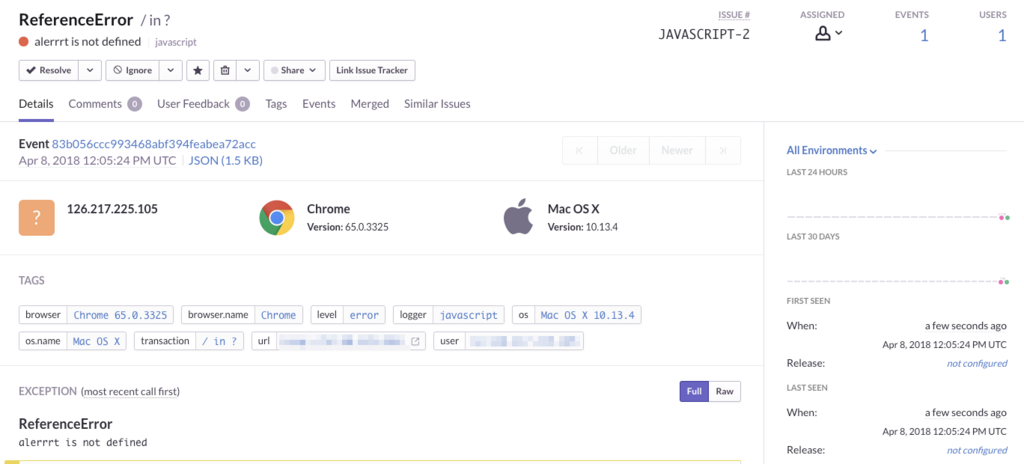This screenshot has width=1024, height=464.
Task: Select the Raw exception view toggle
Action: pos(724,391)
